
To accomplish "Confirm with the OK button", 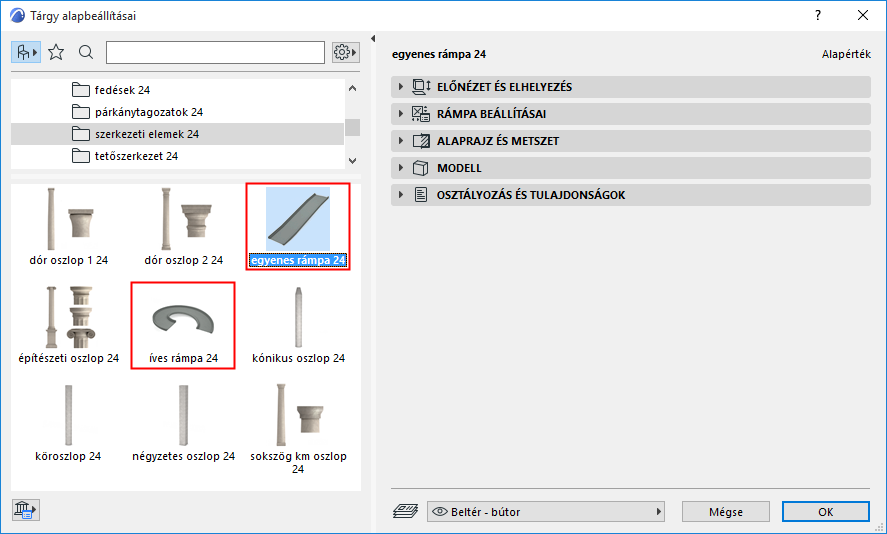I will coord(825,511).
